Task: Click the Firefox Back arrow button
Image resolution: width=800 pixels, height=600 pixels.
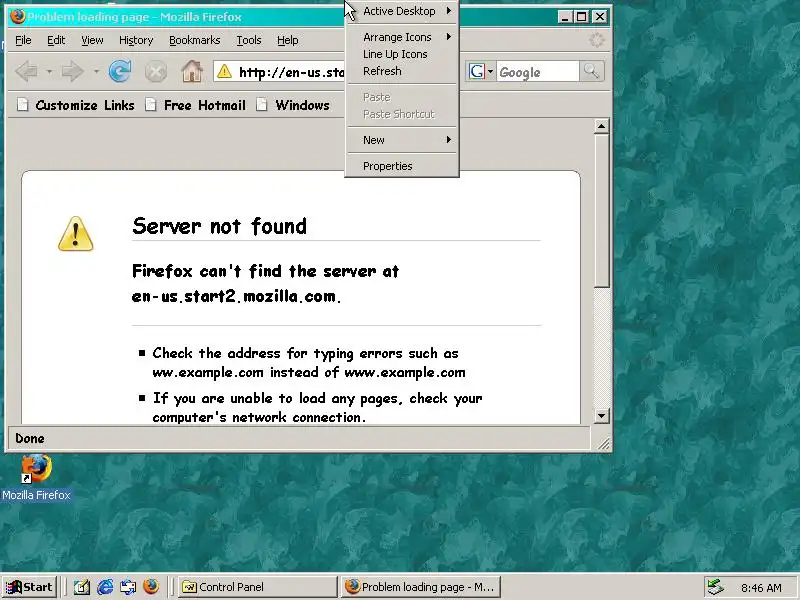Action: 27,71
